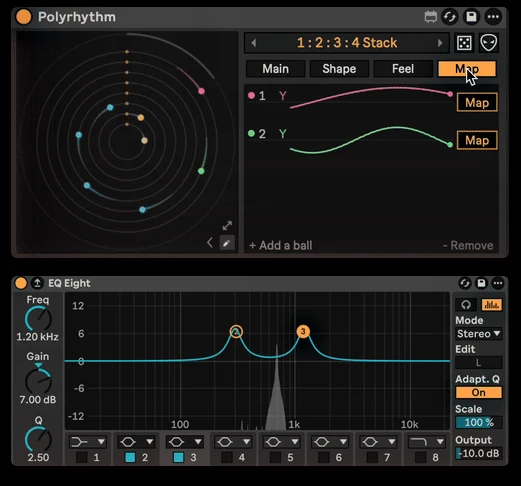The width and height of the screenshot is (521, 486).
Task: Click the Map button for ball 1
Action: (x=477, y=103)
